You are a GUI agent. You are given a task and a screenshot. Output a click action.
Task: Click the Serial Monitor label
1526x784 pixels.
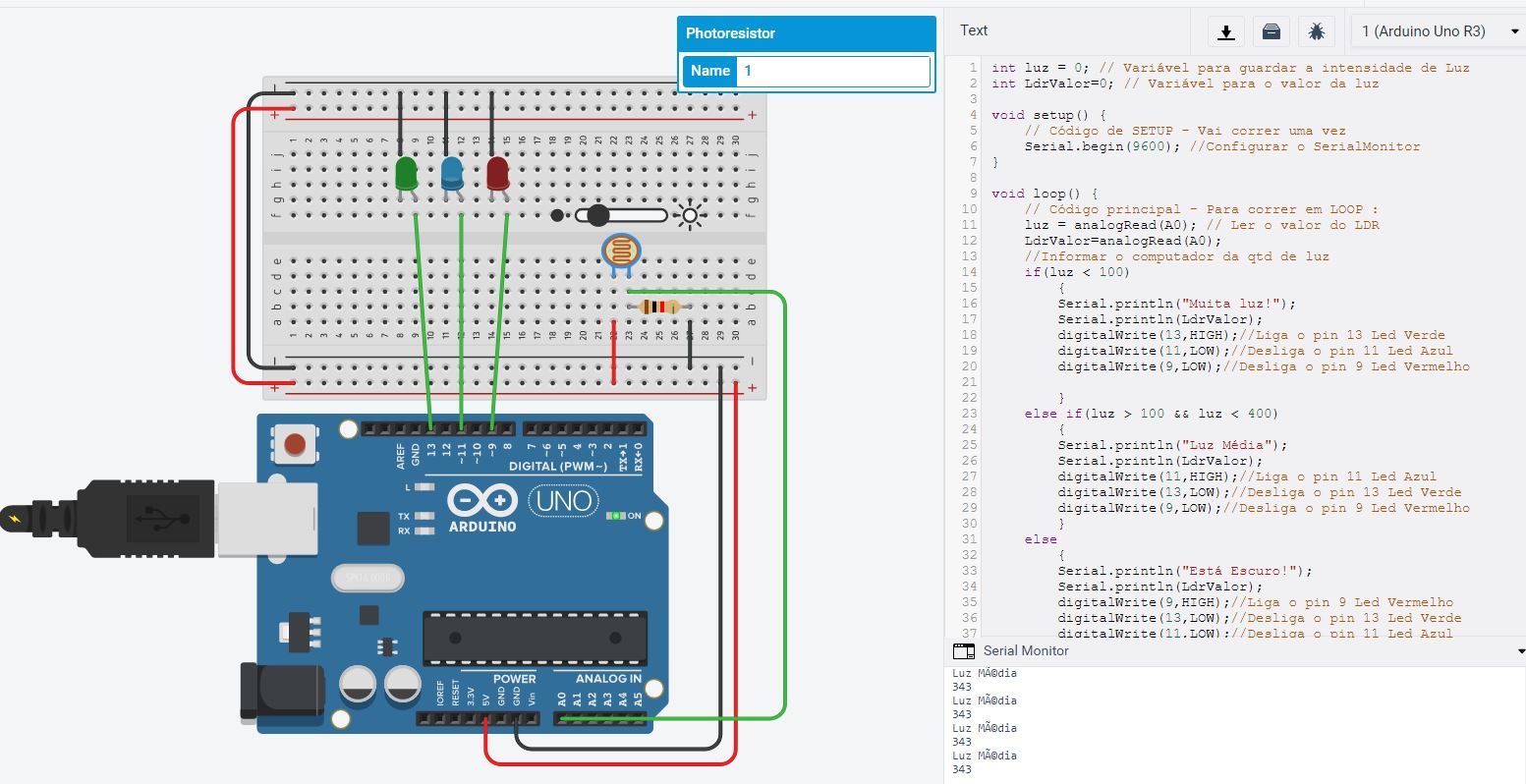point(1026,650)
